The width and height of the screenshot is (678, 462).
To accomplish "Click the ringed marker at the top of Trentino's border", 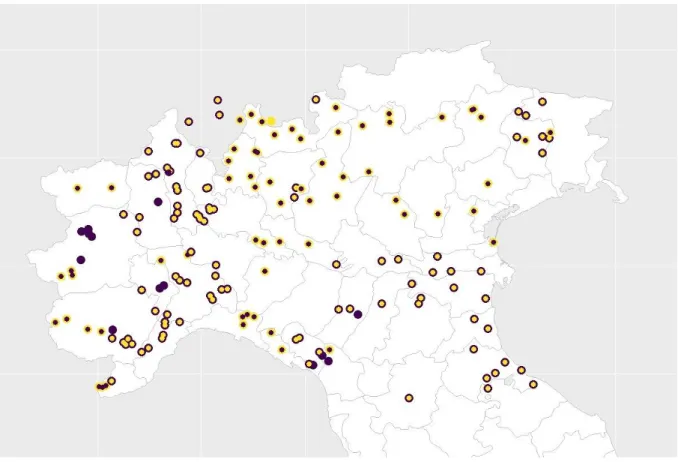I will coord(316,99).
